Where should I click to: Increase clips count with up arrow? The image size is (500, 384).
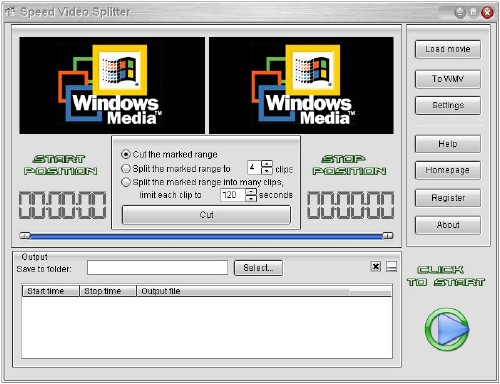(x=267, y=164)
